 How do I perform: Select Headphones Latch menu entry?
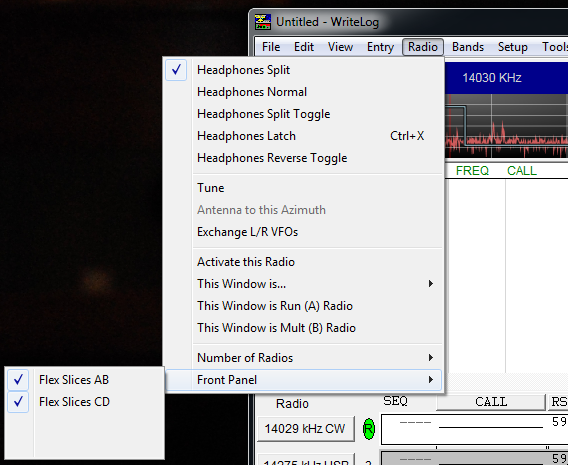tap(304, 136)
